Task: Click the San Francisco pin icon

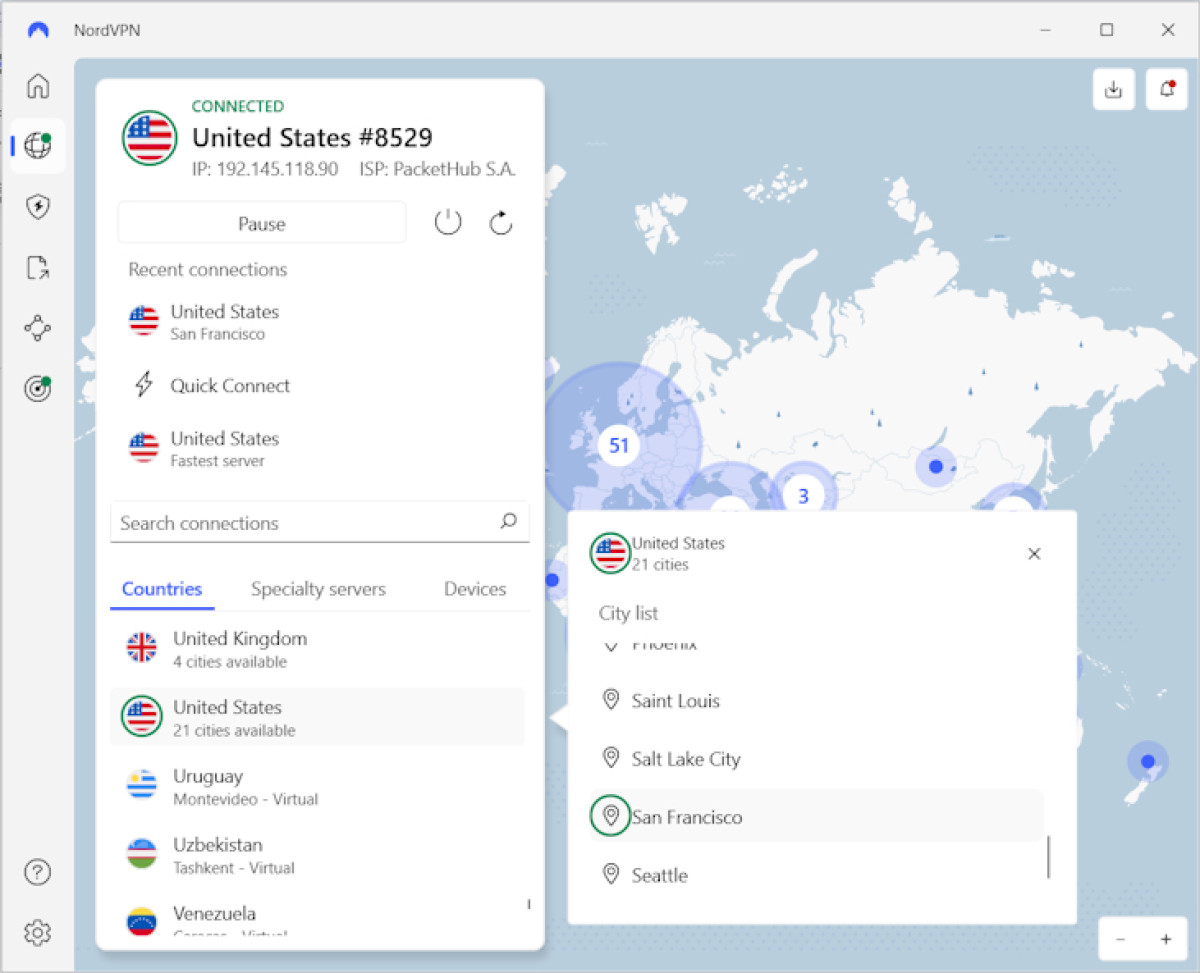Action: tap(611, 816)
